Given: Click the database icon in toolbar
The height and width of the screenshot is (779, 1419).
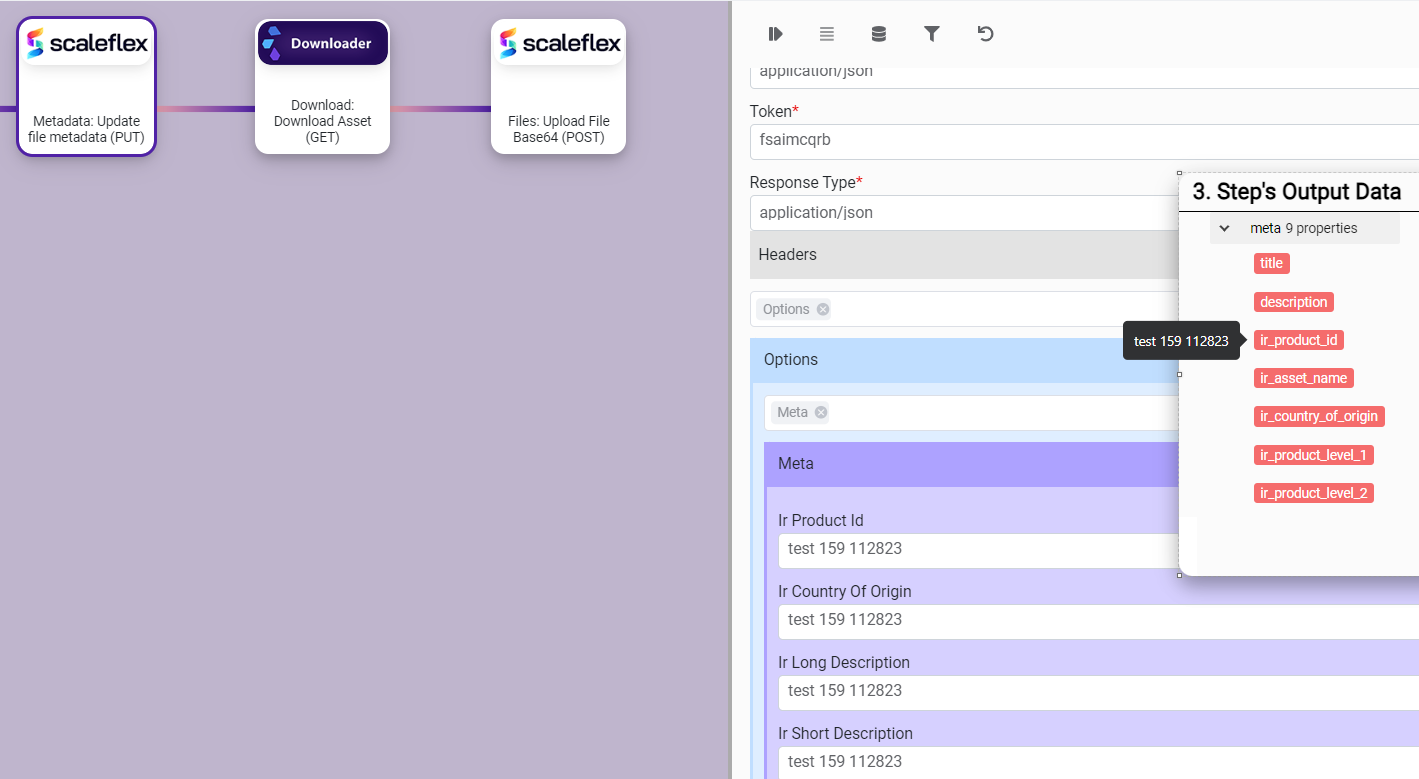Looking at the screenshot, I should click(x=879, y=34).
